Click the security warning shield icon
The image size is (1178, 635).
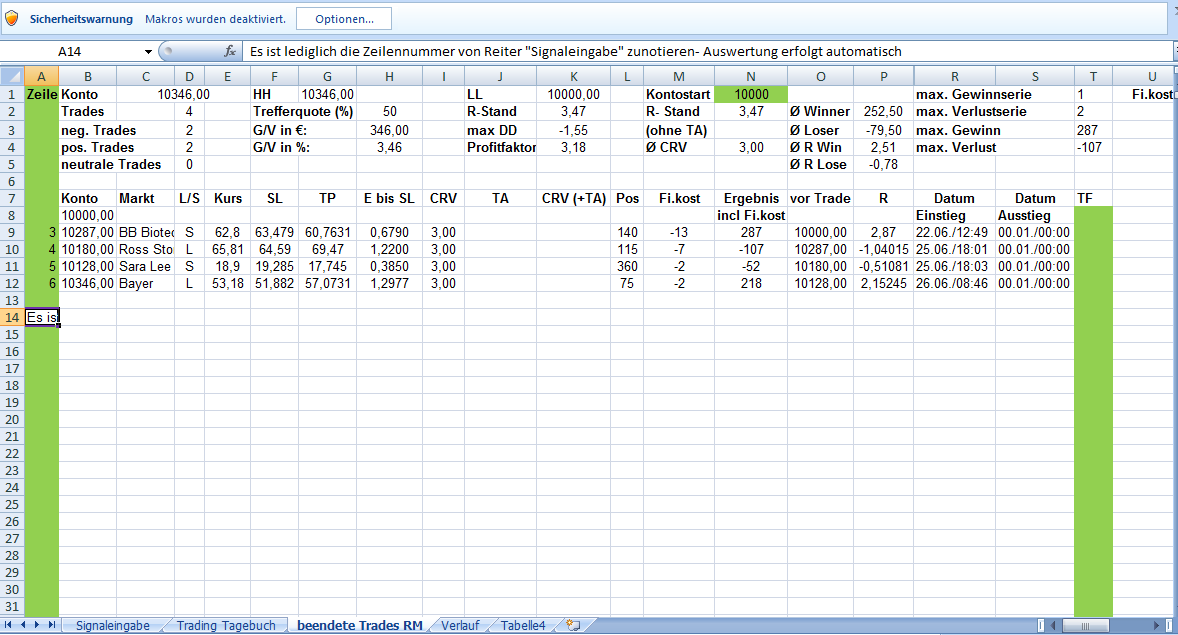pos(12,19)
